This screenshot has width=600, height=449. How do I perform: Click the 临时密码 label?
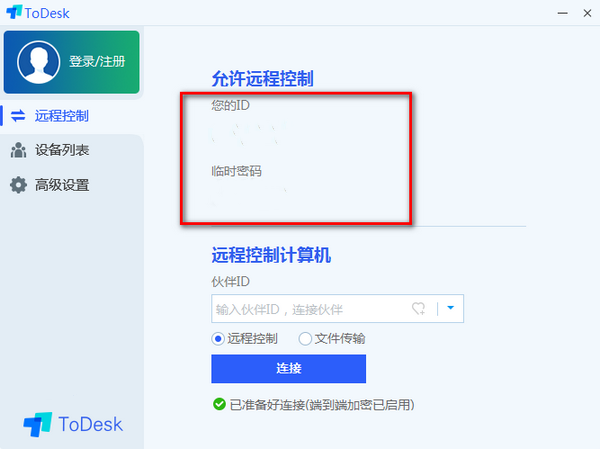pos(236,171)
